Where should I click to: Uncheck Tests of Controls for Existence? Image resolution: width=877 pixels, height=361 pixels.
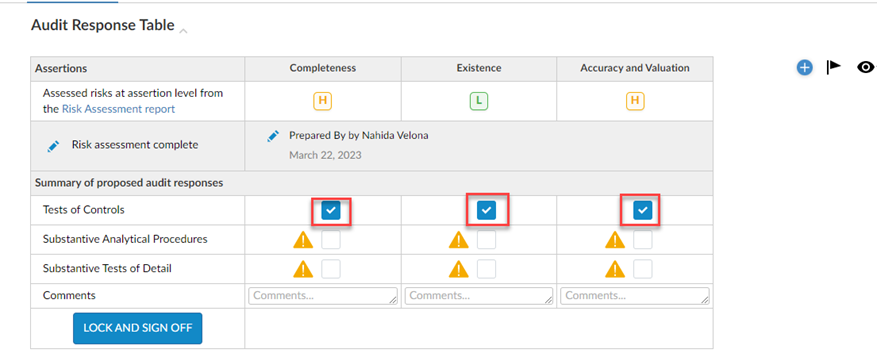[487, 210]
